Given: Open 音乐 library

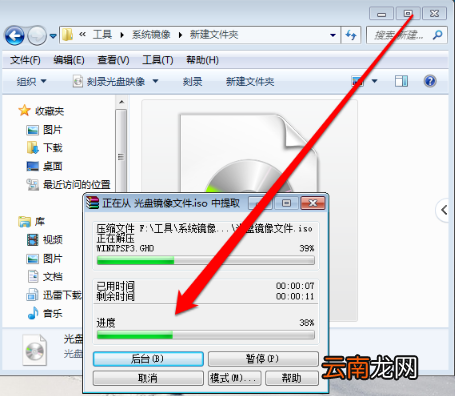Looking at the screenshot, I should pos(53,313).
